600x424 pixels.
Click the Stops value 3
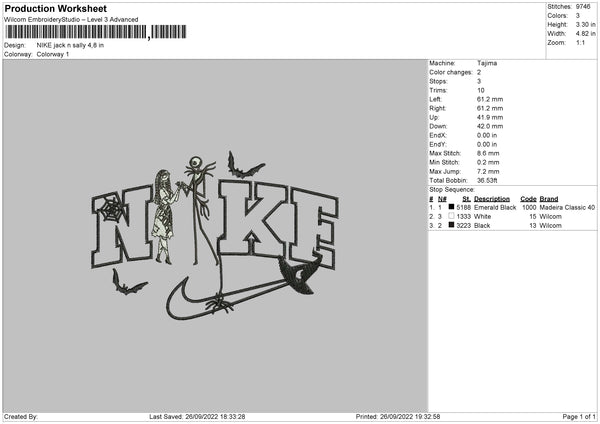tap(479, 81)
